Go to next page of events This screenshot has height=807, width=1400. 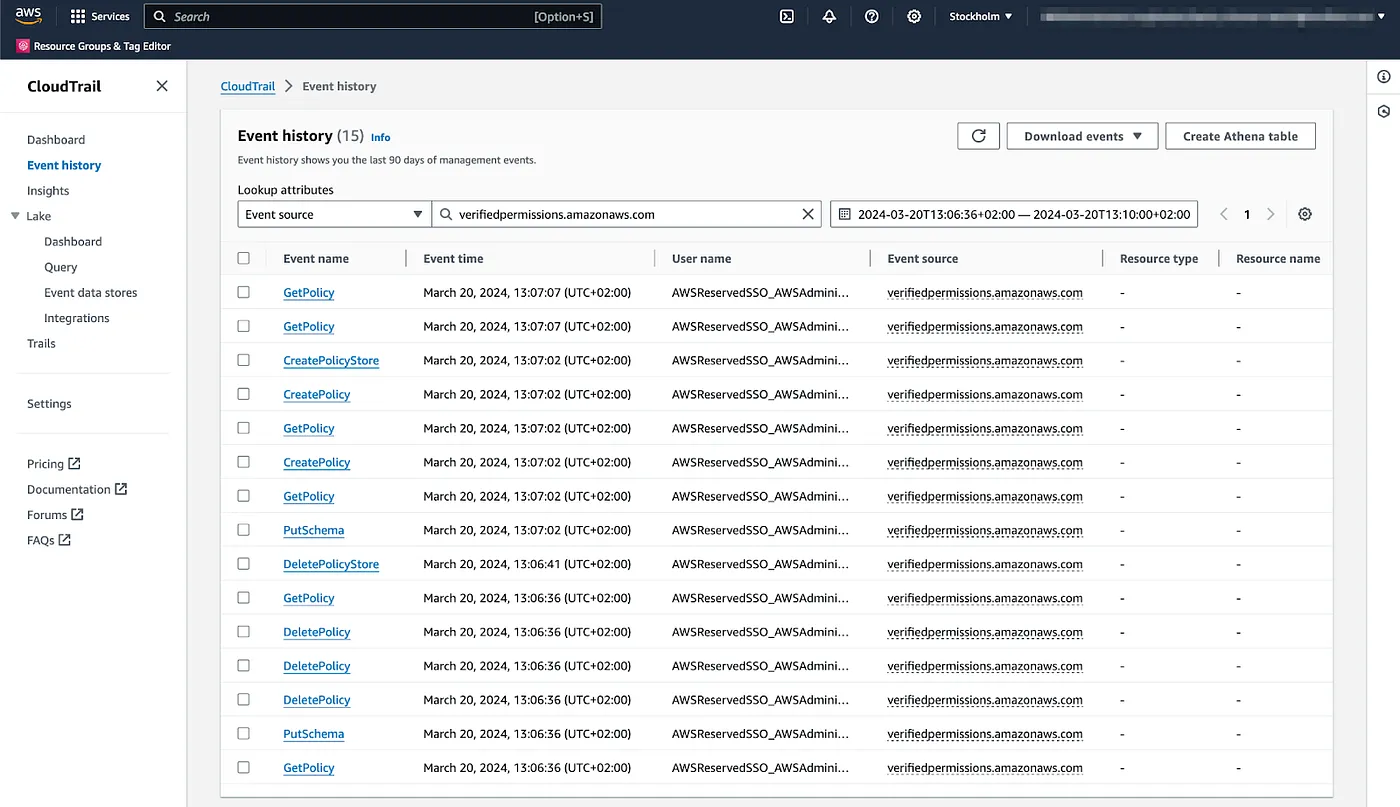[1271, 214]
